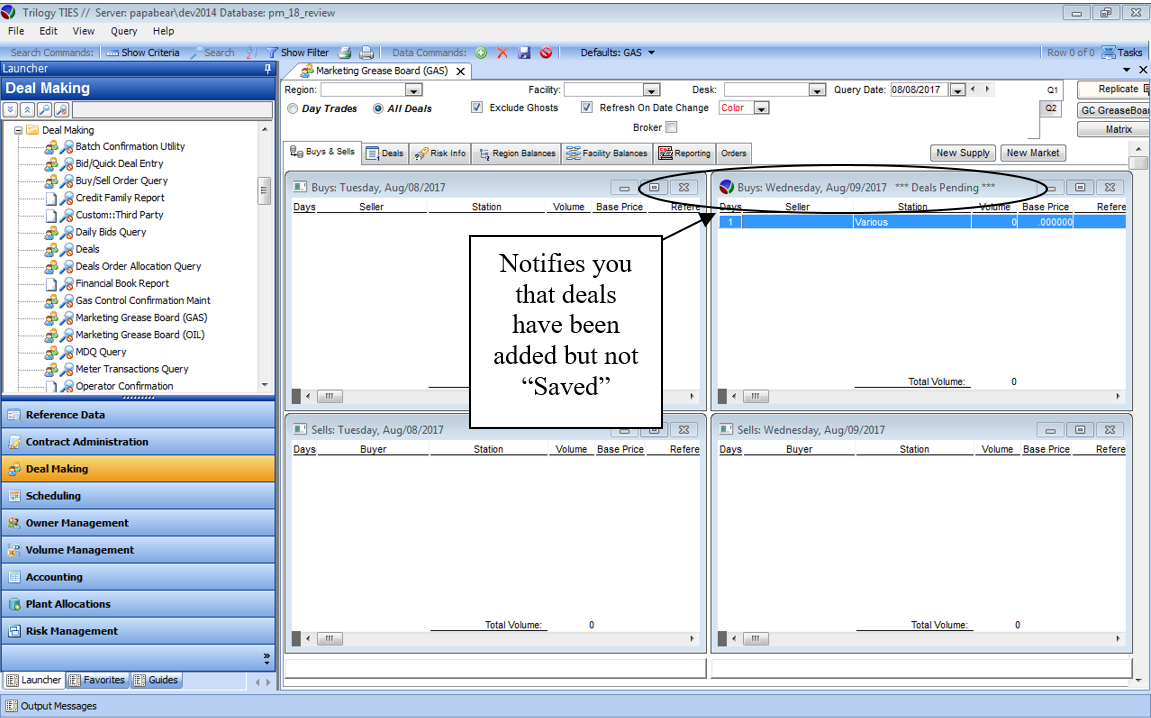Select the Day Trades radio button
Viewport: 1151px width, 718px height.
click(x=292, y=109)
